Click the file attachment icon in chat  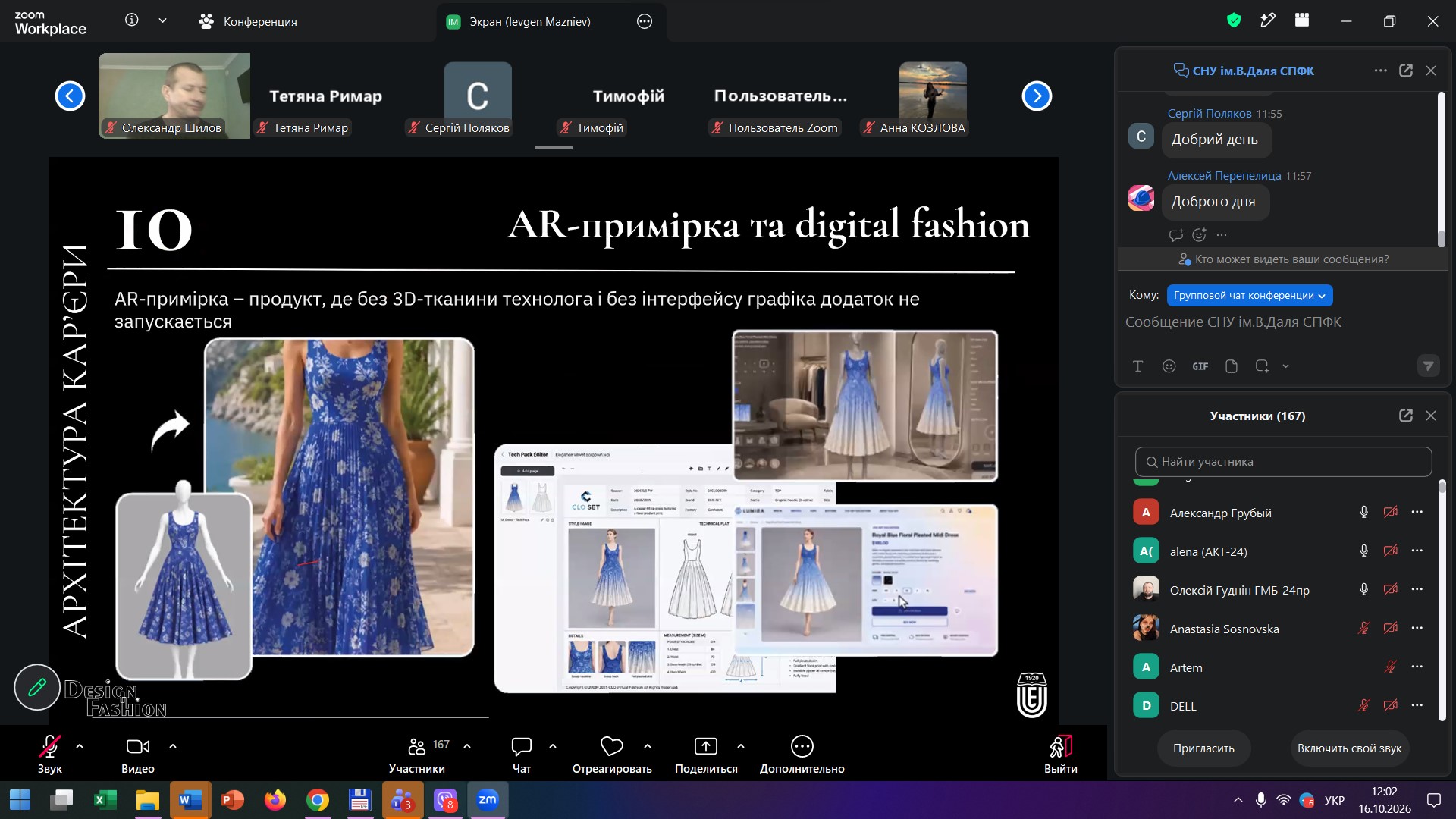point(1231,366)
